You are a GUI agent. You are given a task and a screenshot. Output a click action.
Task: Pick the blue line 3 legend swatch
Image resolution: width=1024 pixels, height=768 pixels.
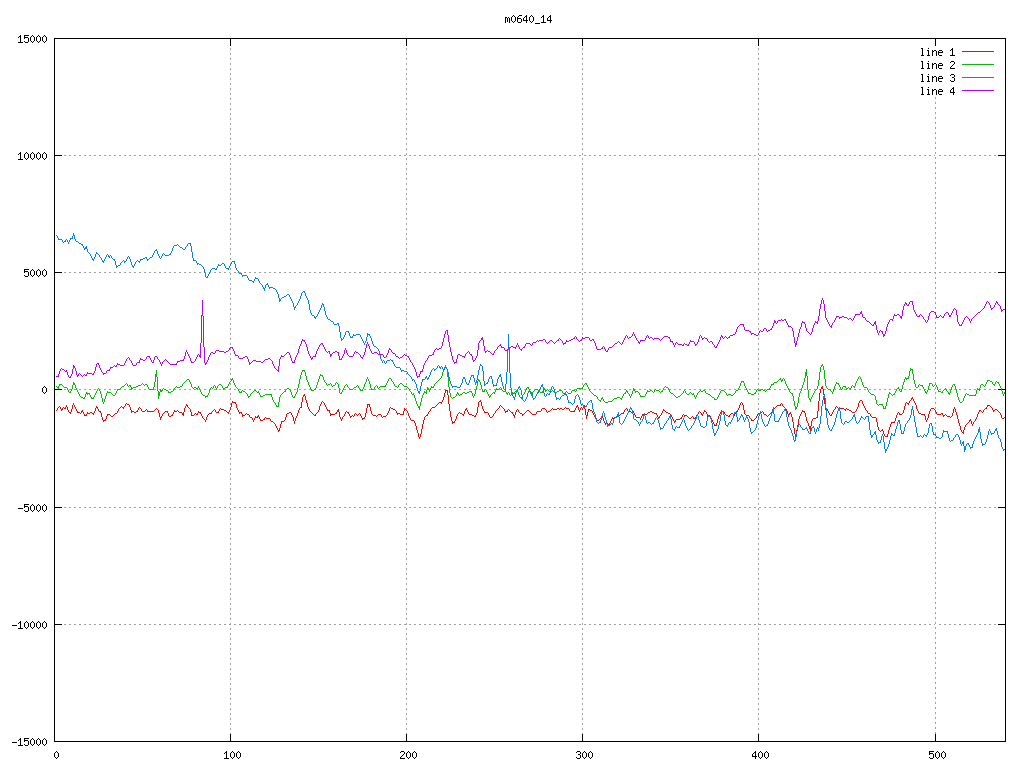click(x=978, y=78)
